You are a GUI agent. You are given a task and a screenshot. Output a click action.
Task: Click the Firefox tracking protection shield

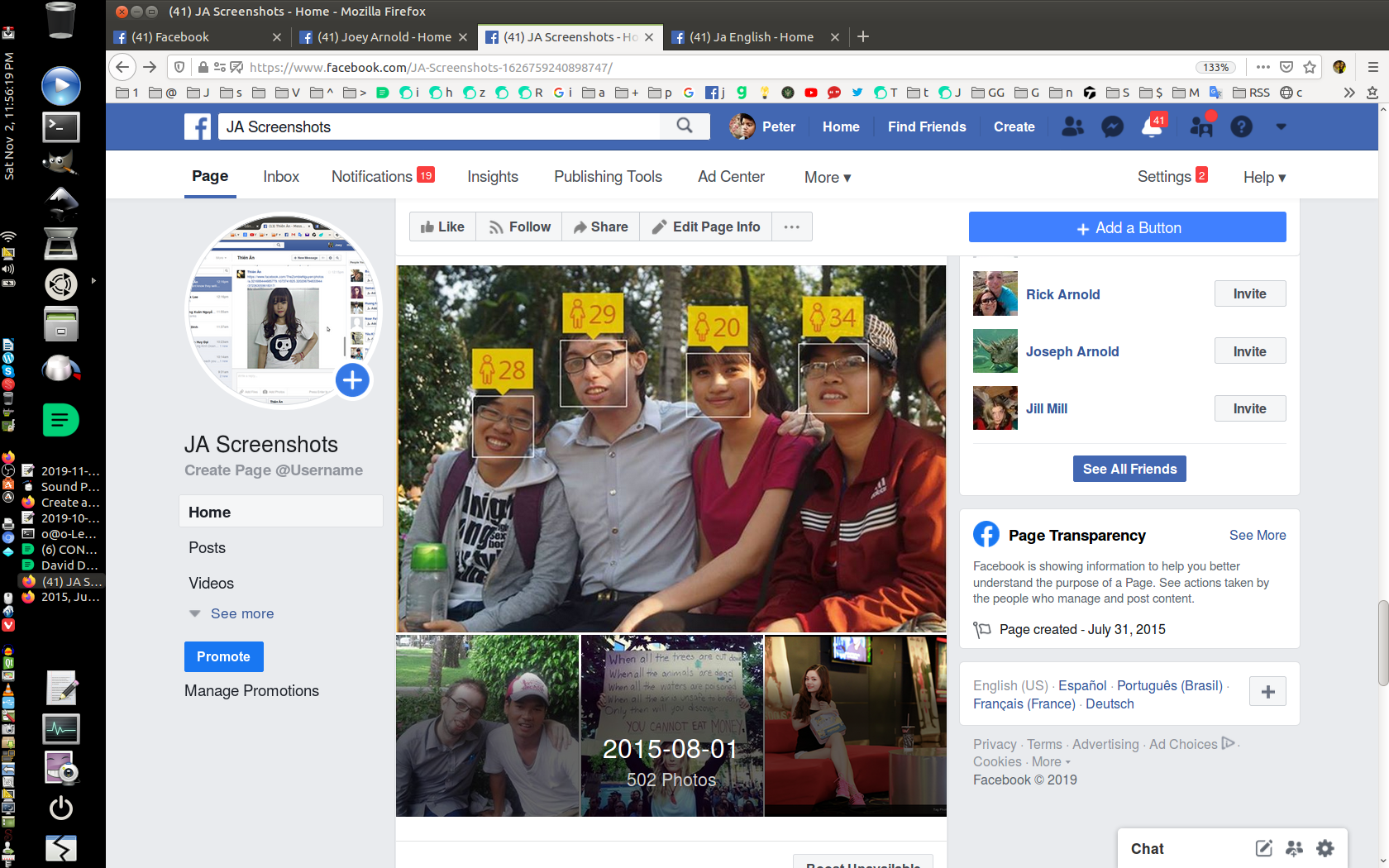(x=179, y=67)
